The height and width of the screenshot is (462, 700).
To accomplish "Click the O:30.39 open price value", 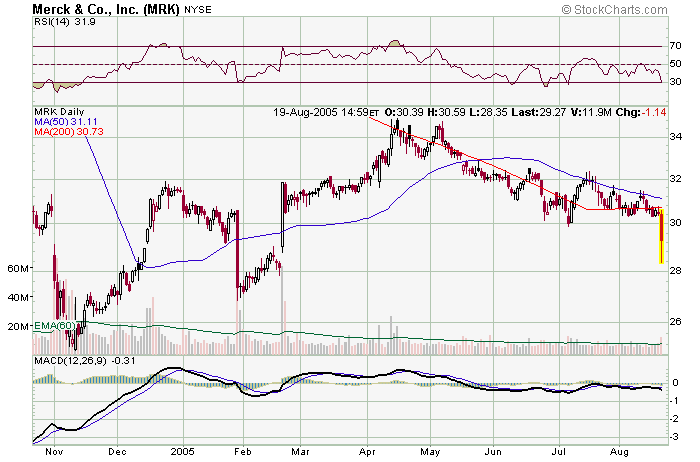I will (x=402, y=112).
